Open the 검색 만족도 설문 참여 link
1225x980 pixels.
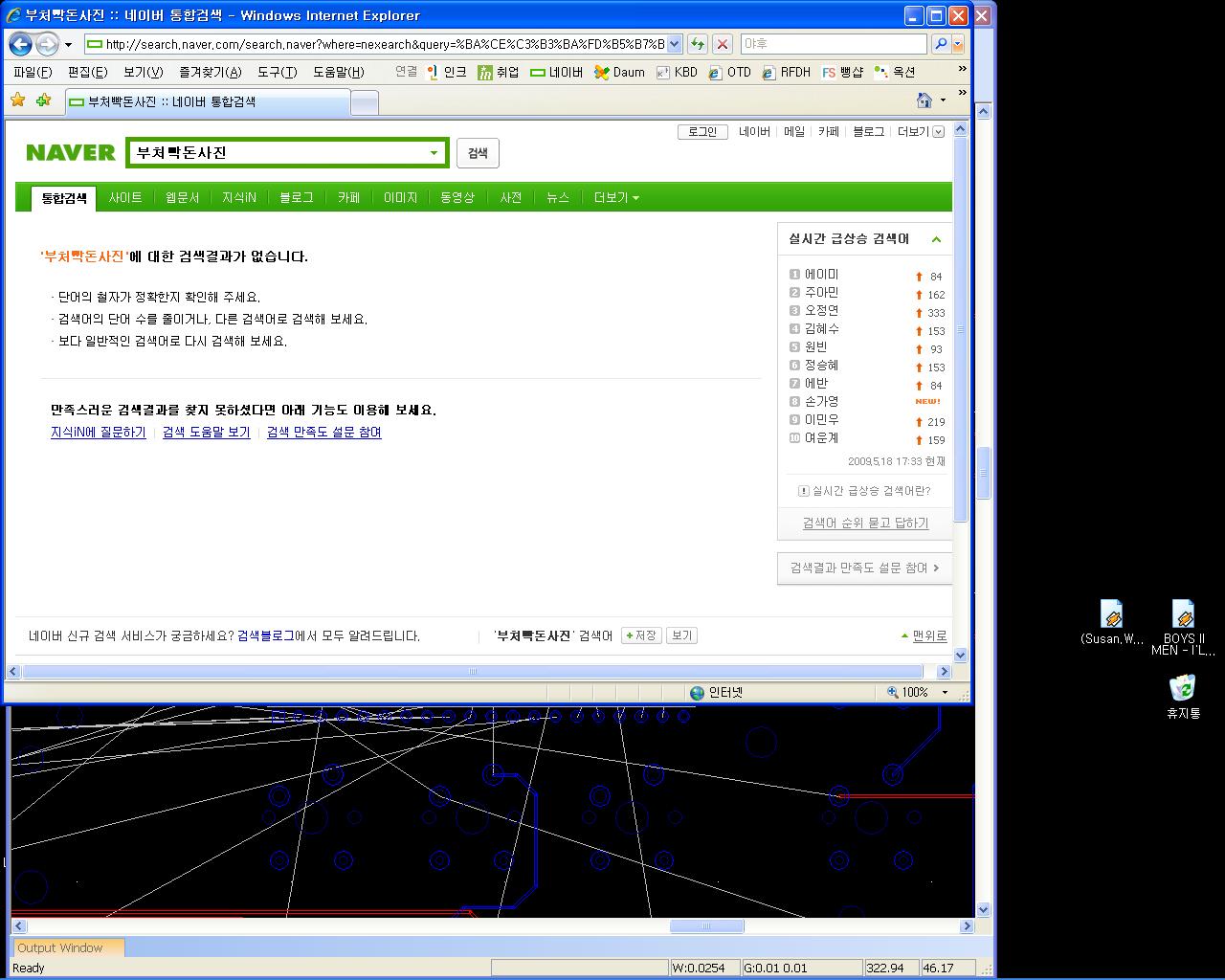(323, 433)
